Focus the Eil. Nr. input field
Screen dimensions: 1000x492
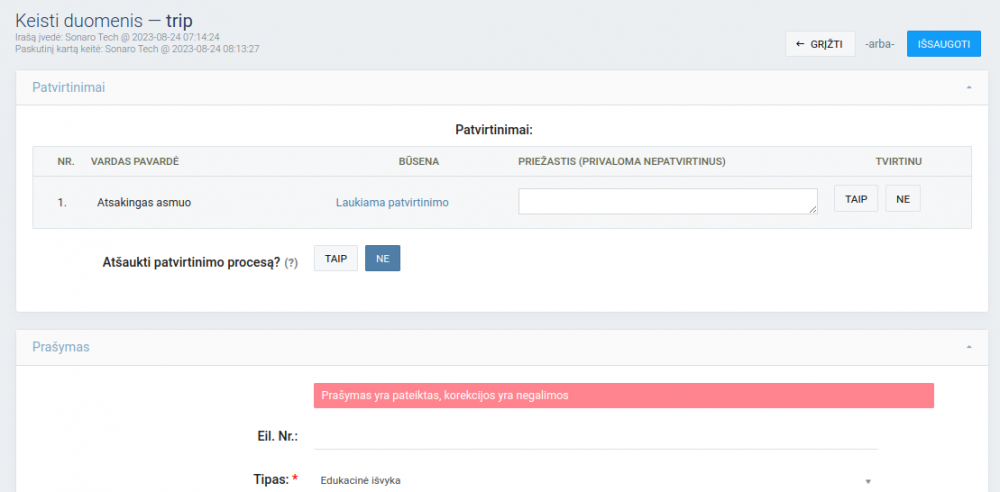(x=595, y=436)
